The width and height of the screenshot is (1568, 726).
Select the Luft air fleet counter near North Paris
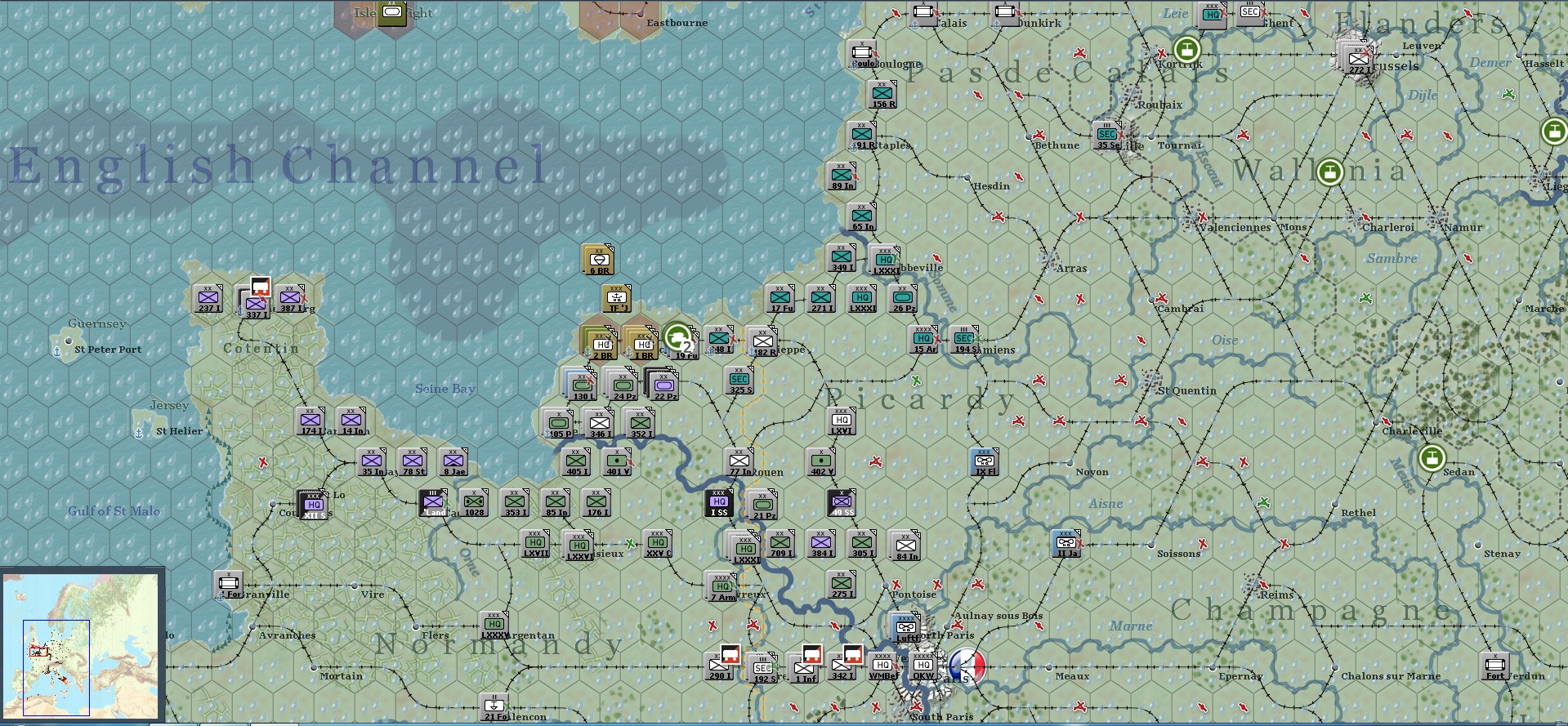[905, 627]
